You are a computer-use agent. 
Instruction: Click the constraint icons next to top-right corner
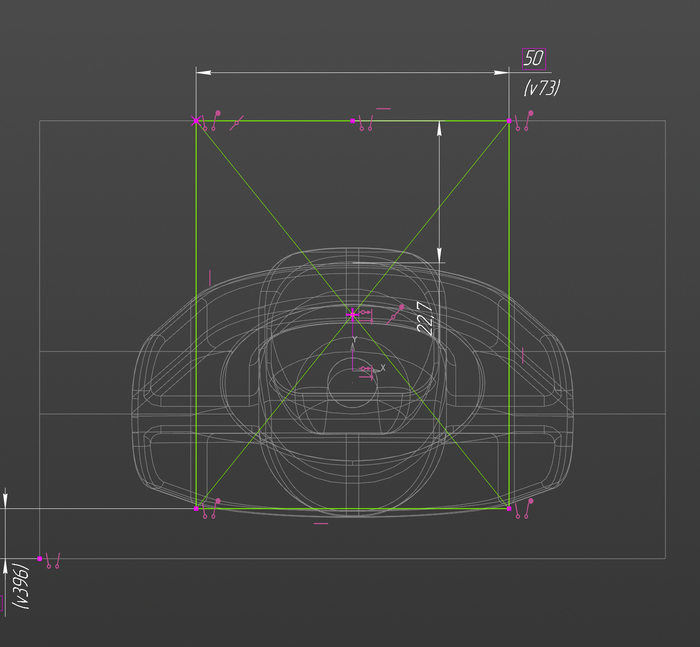(x=523, y=122)
